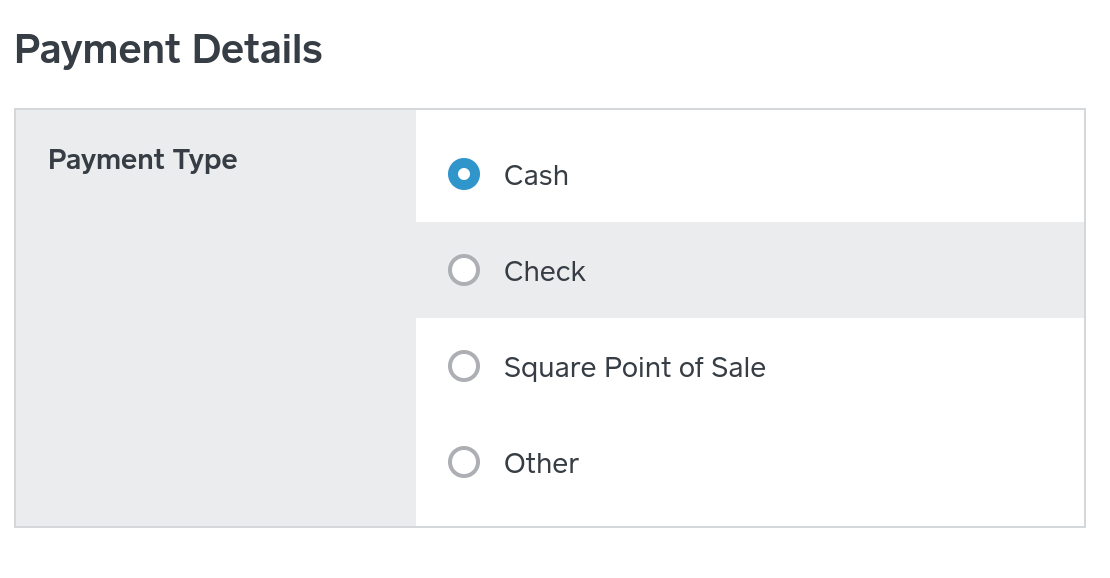
Task: Click the empty circle beside Check
Action: point(464,270)
